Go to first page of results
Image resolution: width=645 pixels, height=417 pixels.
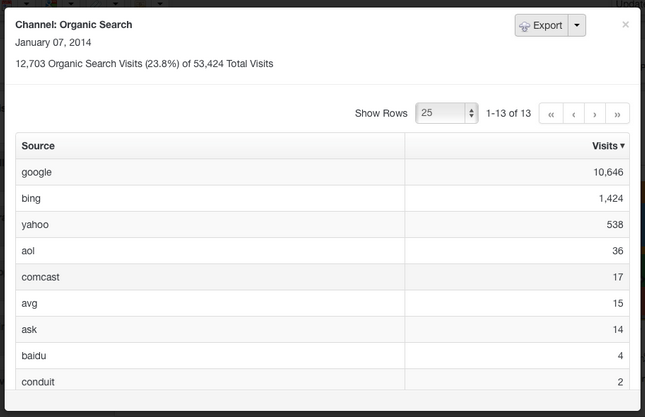click(x=551, y=114)
